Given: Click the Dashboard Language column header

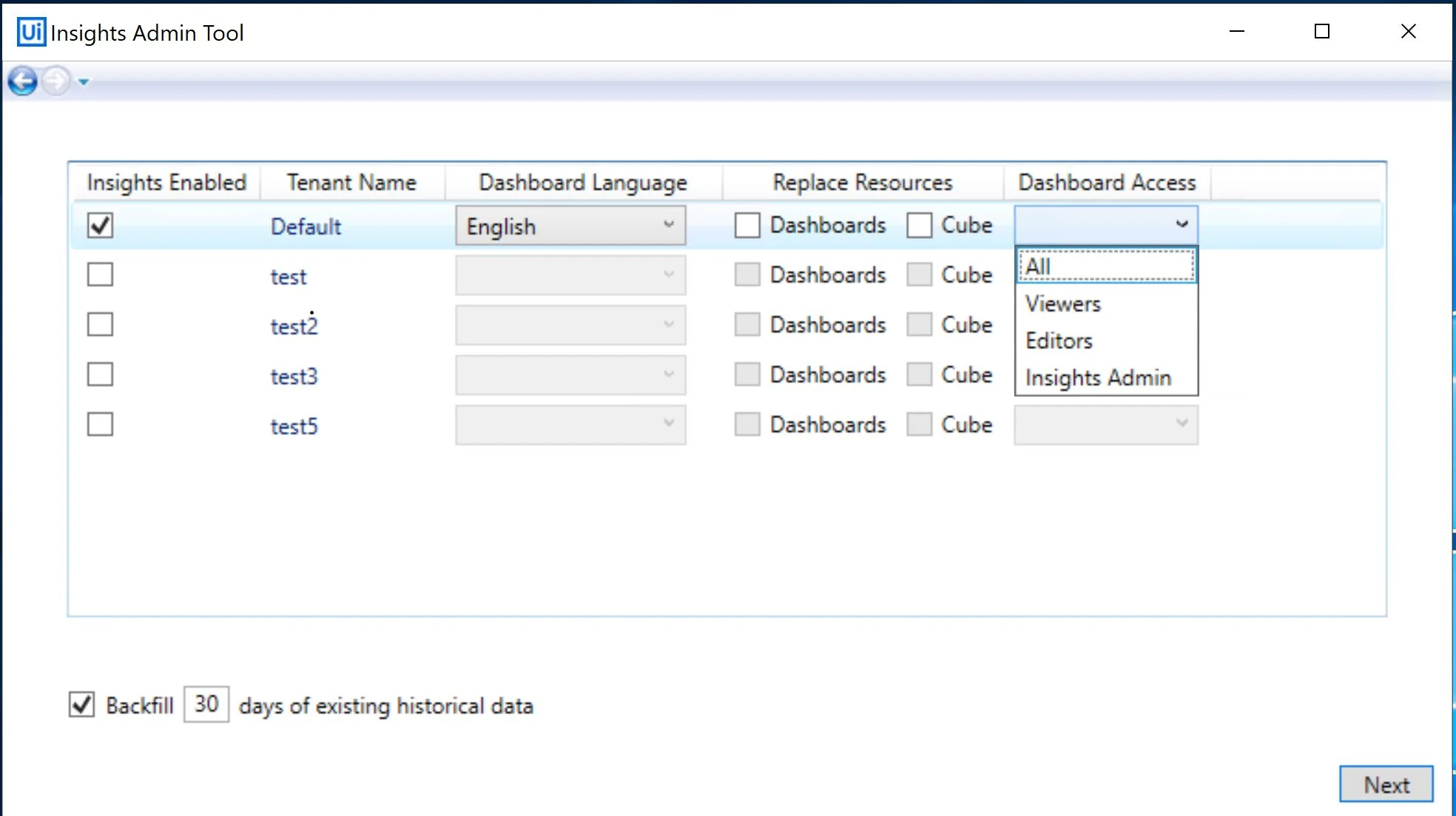Looking at the screenshot, I should tap(583, 182).
